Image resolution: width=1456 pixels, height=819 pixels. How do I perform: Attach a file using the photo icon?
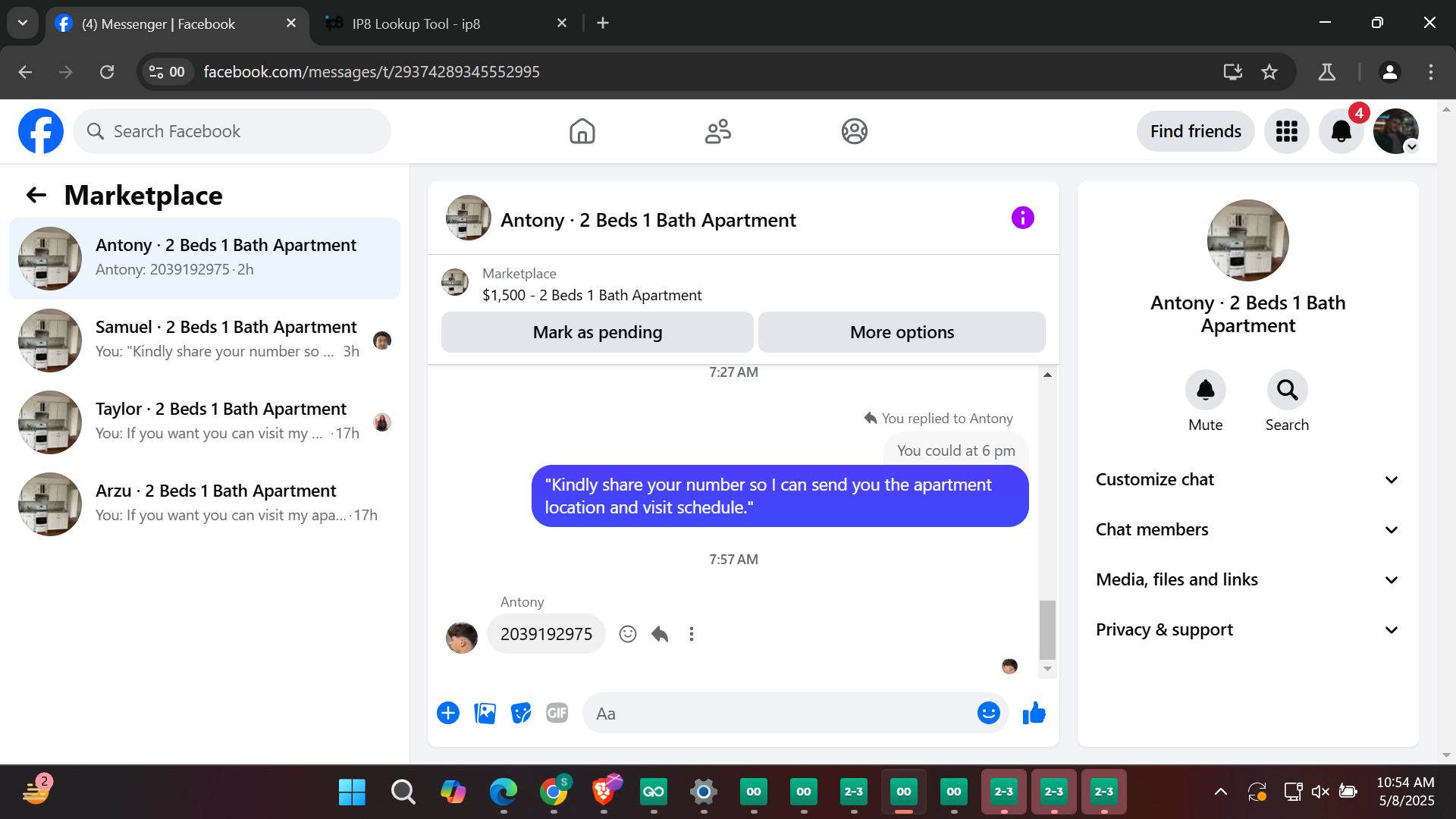[485, 713]
